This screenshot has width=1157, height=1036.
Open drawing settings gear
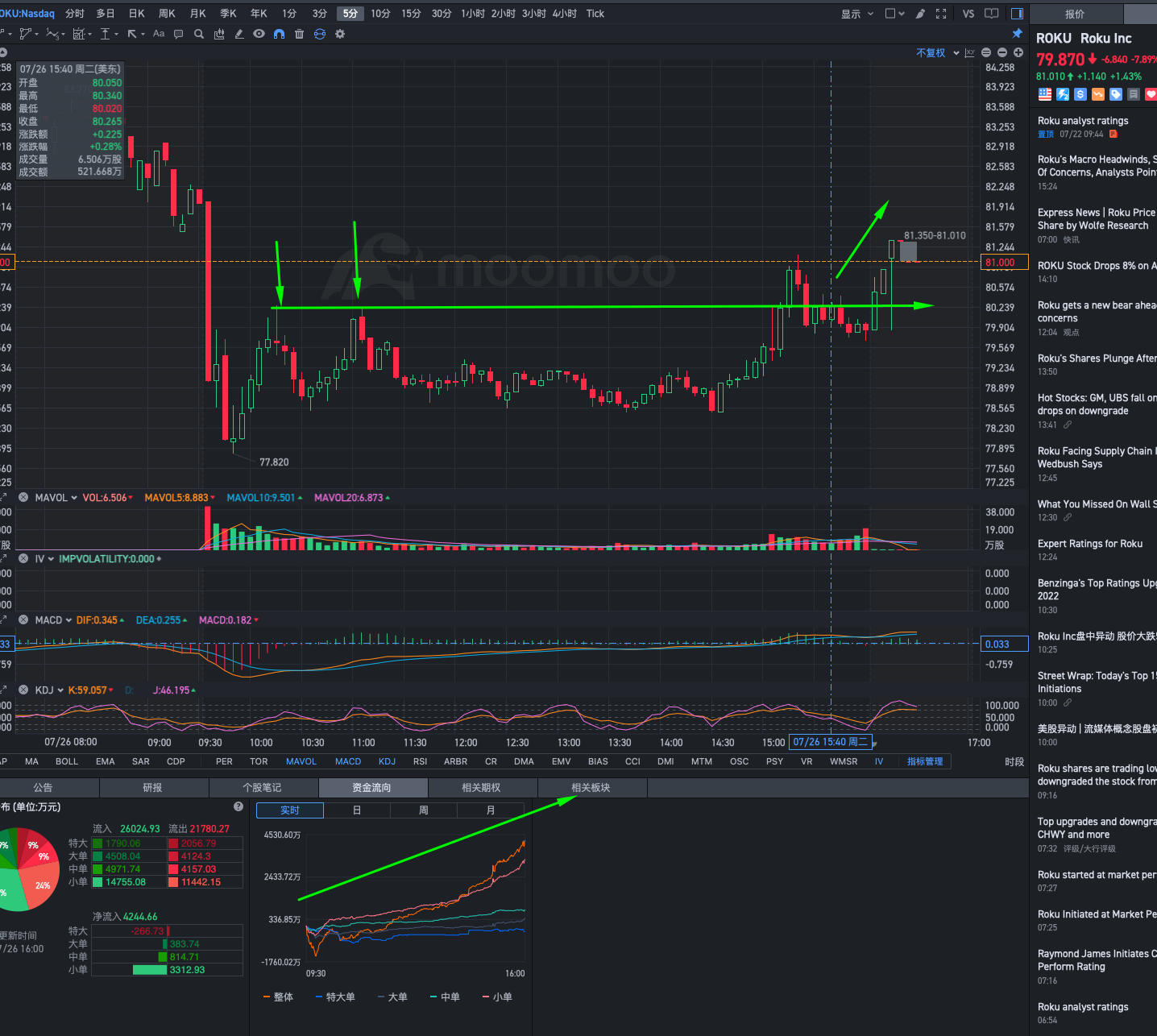[x=340, y=34]
